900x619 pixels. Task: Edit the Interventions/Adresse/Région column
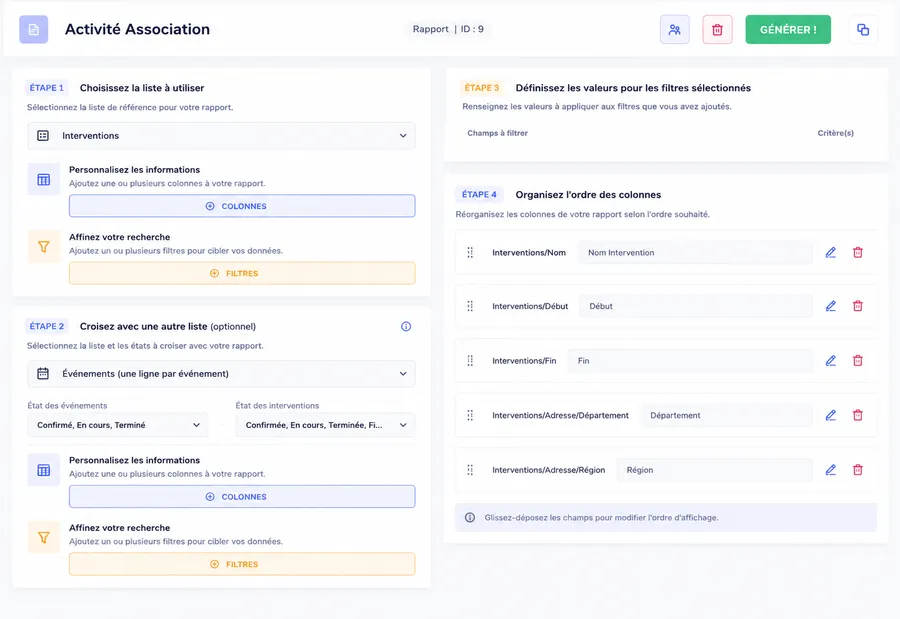[x=830, y=470]
